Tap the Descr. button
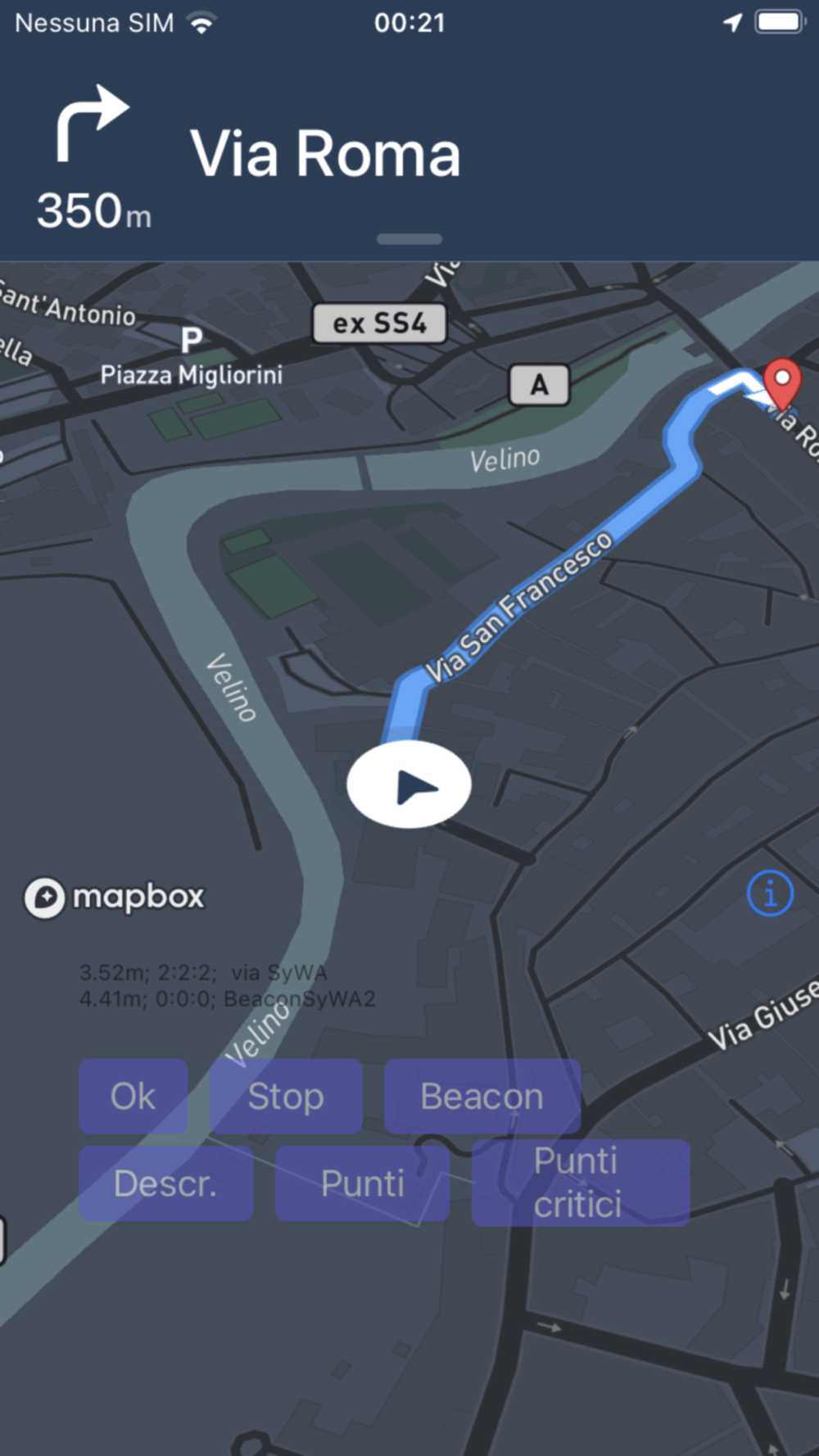Screen dimensions: 819x1456 tap(165, 1183)
